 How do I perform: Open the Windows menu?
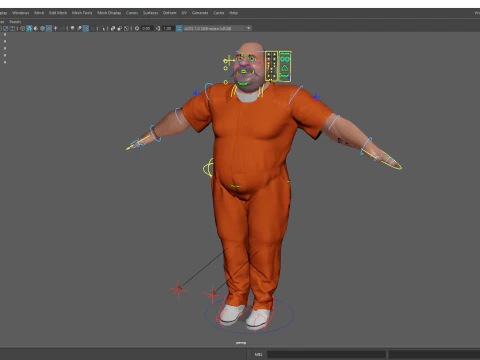click(21, 13)
